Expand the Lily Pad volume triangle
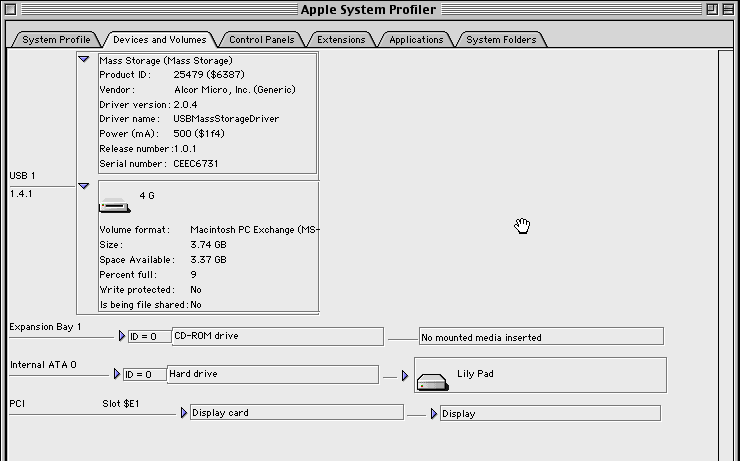Screen dimensions: 740x461 [x=405, y=376]
